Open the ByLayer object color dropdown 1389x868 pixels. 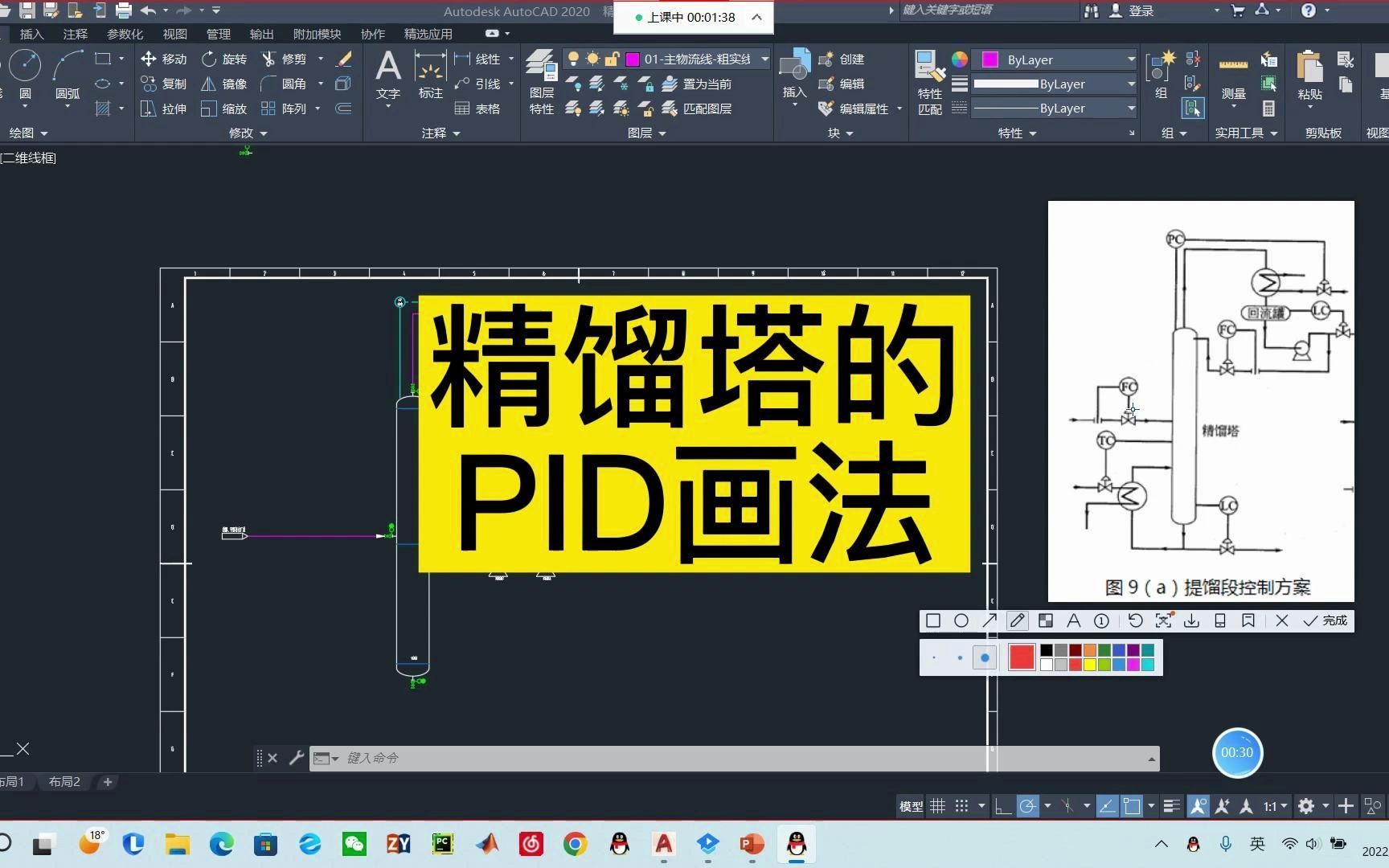pos(1130,59)
